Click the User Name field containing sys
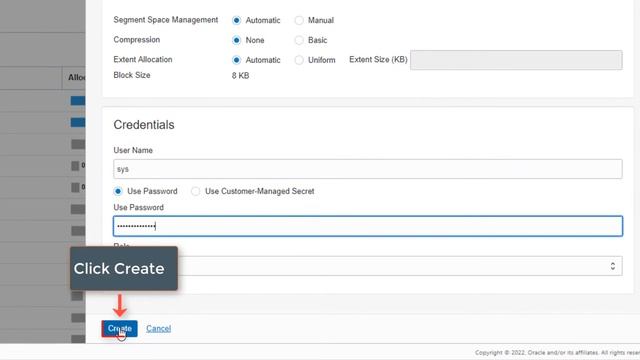Viewport: 640px width, 360px height. point(368,169)
